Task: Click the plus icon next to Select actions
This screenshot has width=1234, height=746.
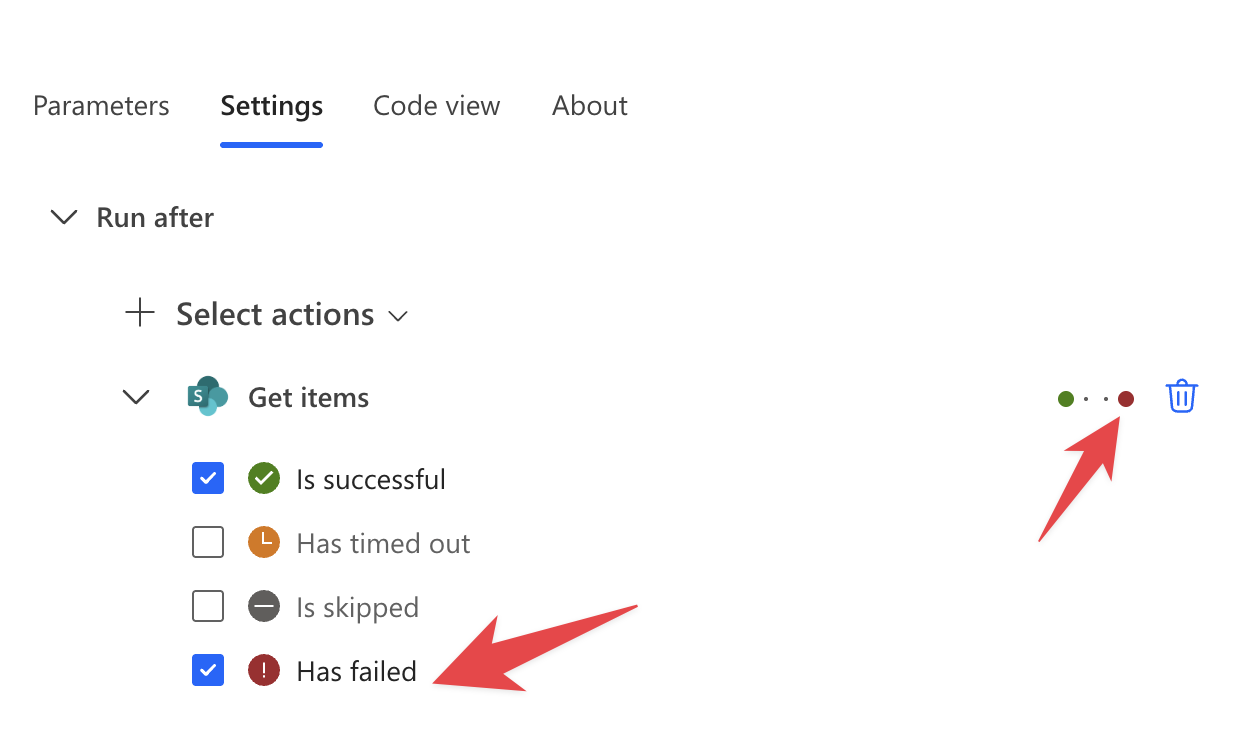Action: tap(140, 314)
